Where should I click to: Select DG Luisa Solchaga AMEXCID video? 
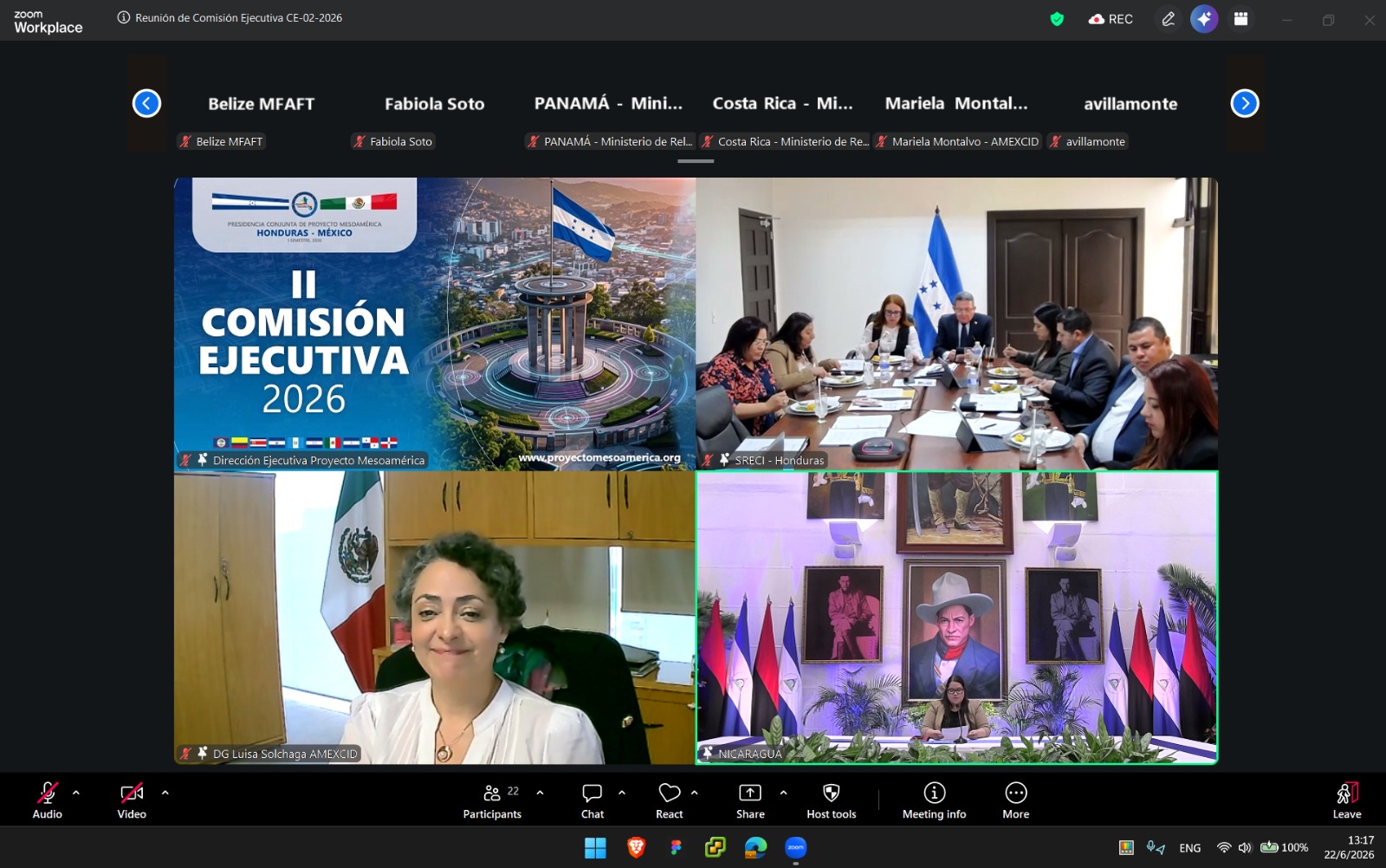[x=435, y=618]
